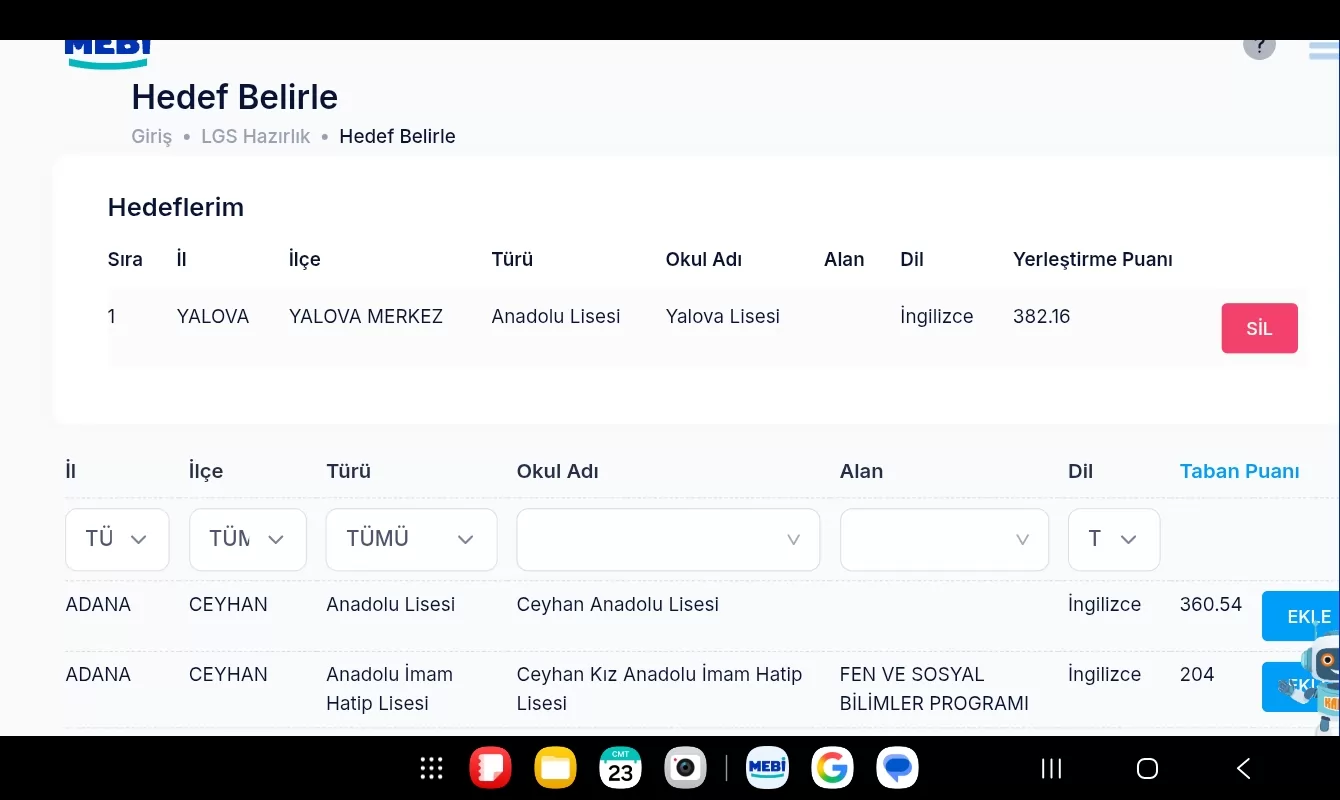Screen dimensions: 1340x800
Task: Open the Android app drawer grid icon
Action: click(x=431, y=768)
